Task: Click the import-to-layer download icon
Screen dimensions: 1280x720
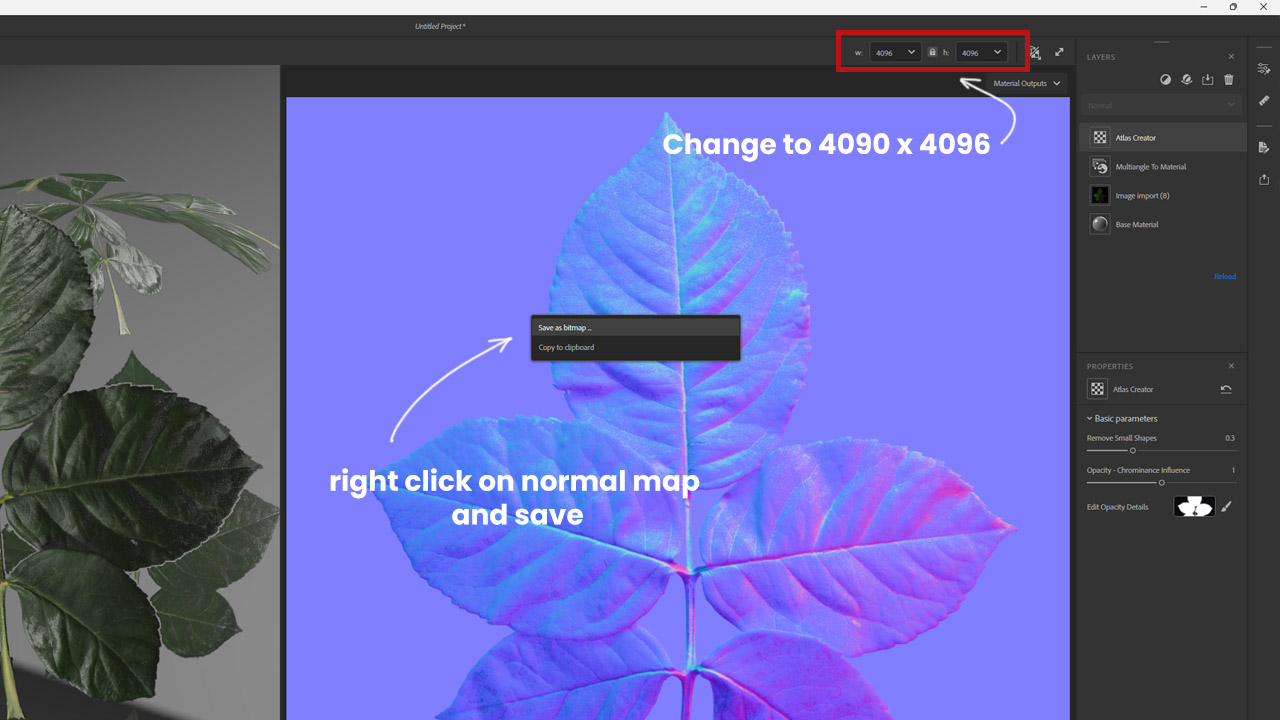Action: click(1207, 80)
